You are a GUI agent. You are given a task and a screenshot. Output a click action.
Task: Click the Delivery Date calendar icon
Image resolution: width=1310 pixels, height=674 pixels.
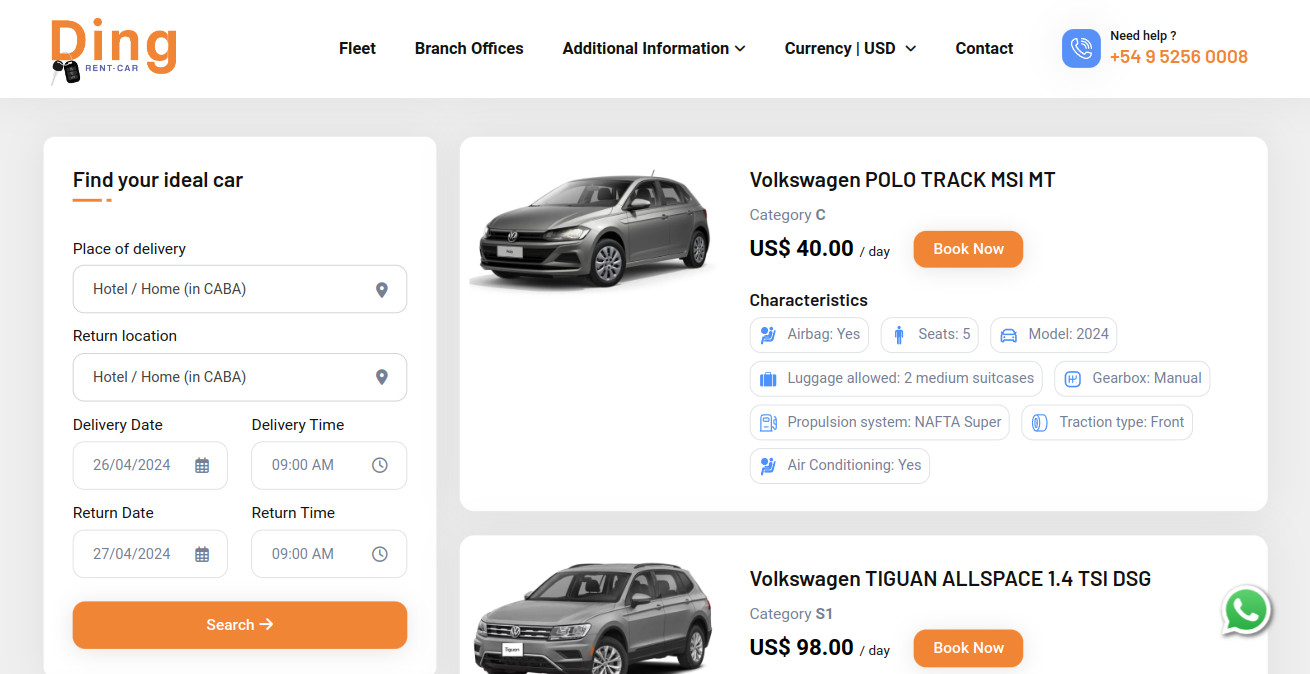(x=202, y=466)
